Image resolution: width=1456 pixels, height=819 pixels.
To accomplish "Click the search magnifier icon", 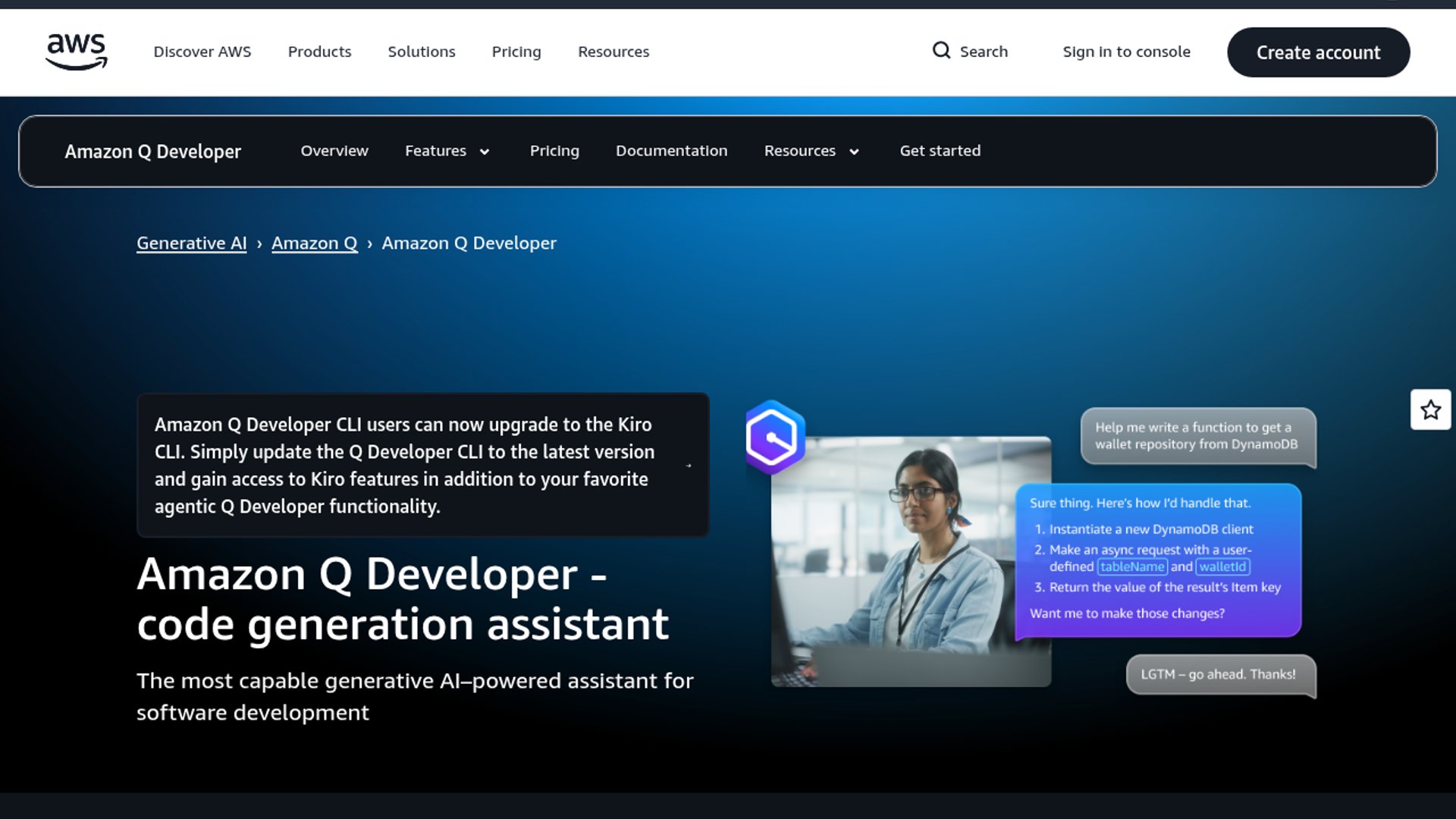I will click(x=941, y=51).
